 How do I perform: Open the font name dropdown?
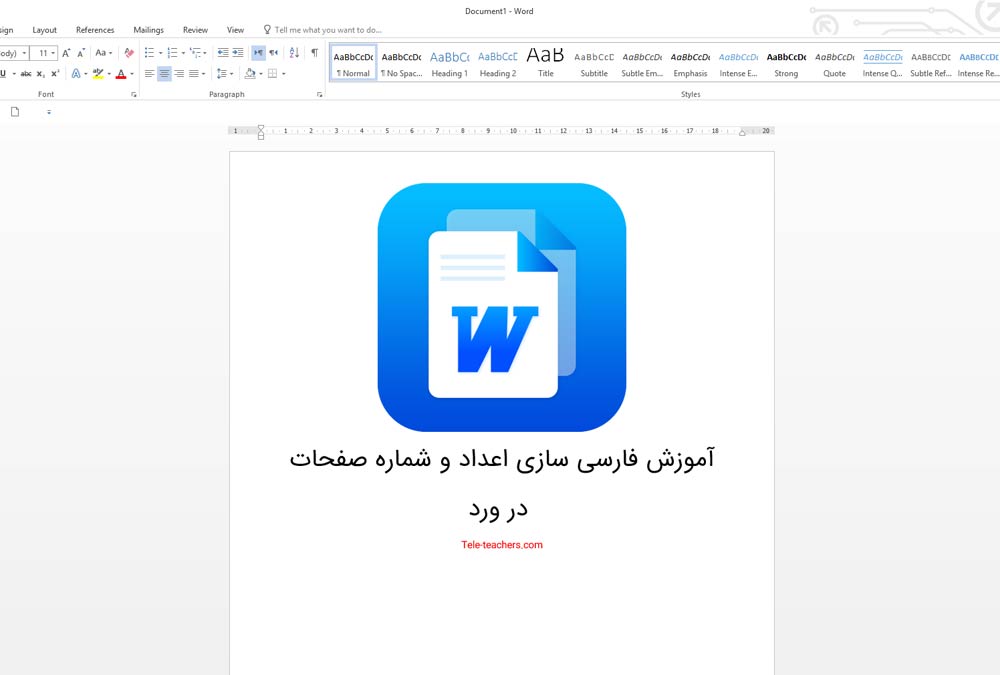coord(24,53)
